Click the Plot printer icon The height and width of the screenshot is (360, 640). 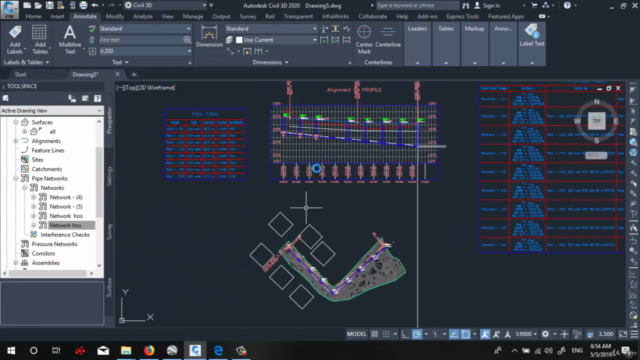coord(83,5)
